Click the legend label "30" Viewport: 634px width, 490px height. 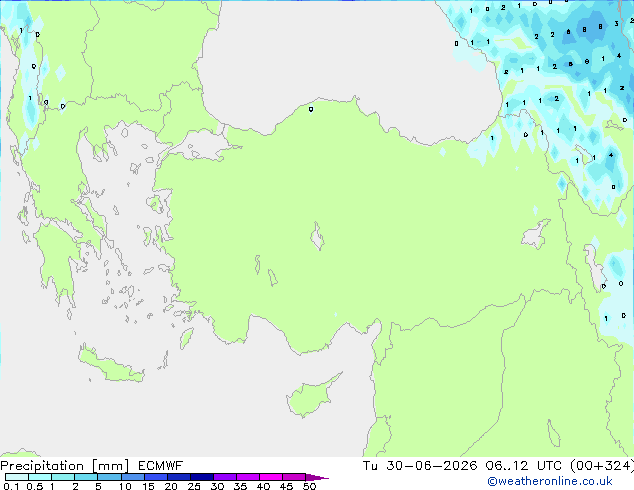pyautogui.click(x=217, y=486)
